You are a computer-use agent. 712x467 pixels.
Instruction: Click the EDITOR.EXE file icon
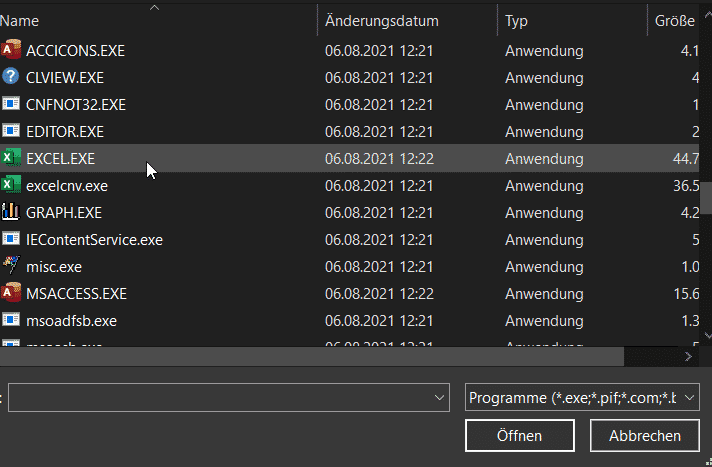[x=10, y=131]
